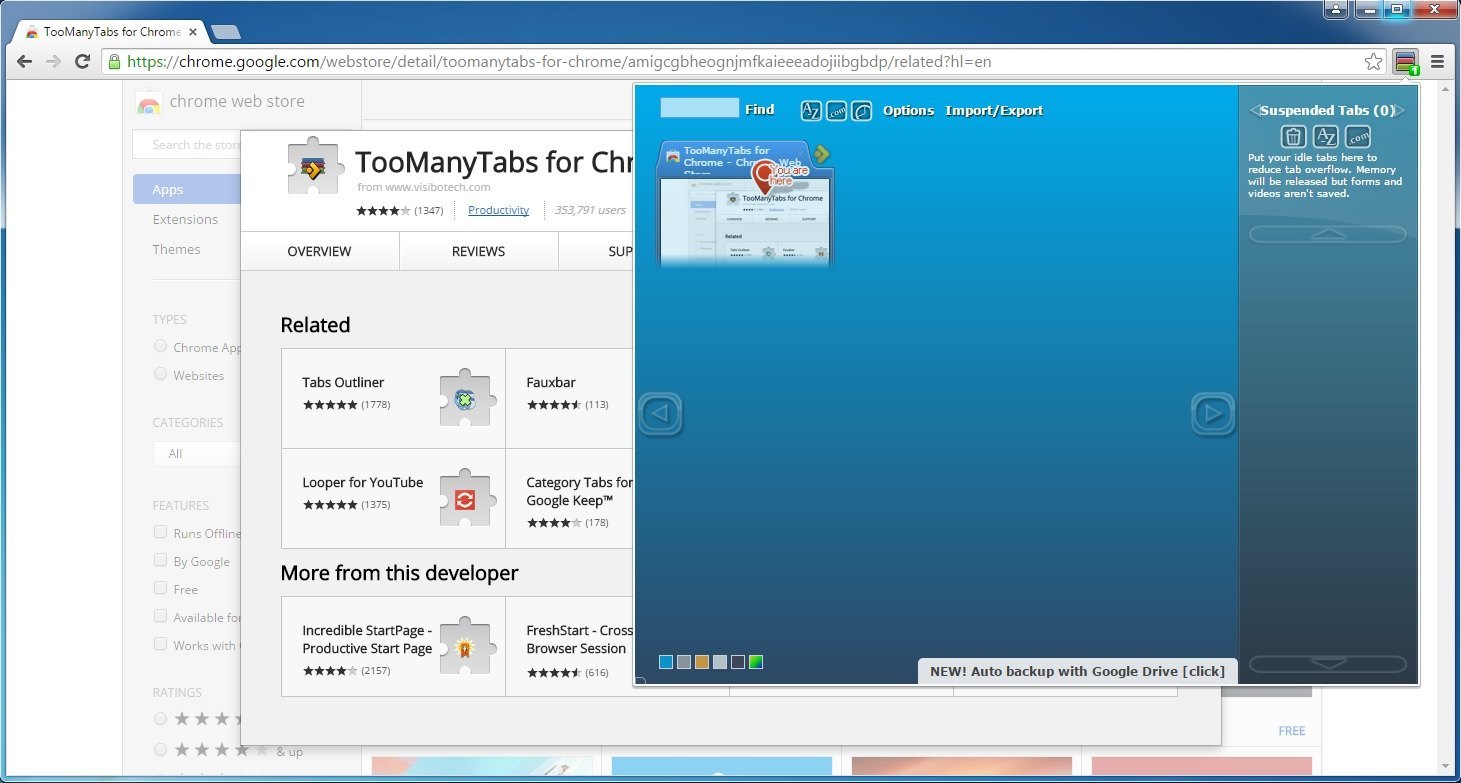Reload the current page
Screen dimensions: 1461x783
coord(83,62)
